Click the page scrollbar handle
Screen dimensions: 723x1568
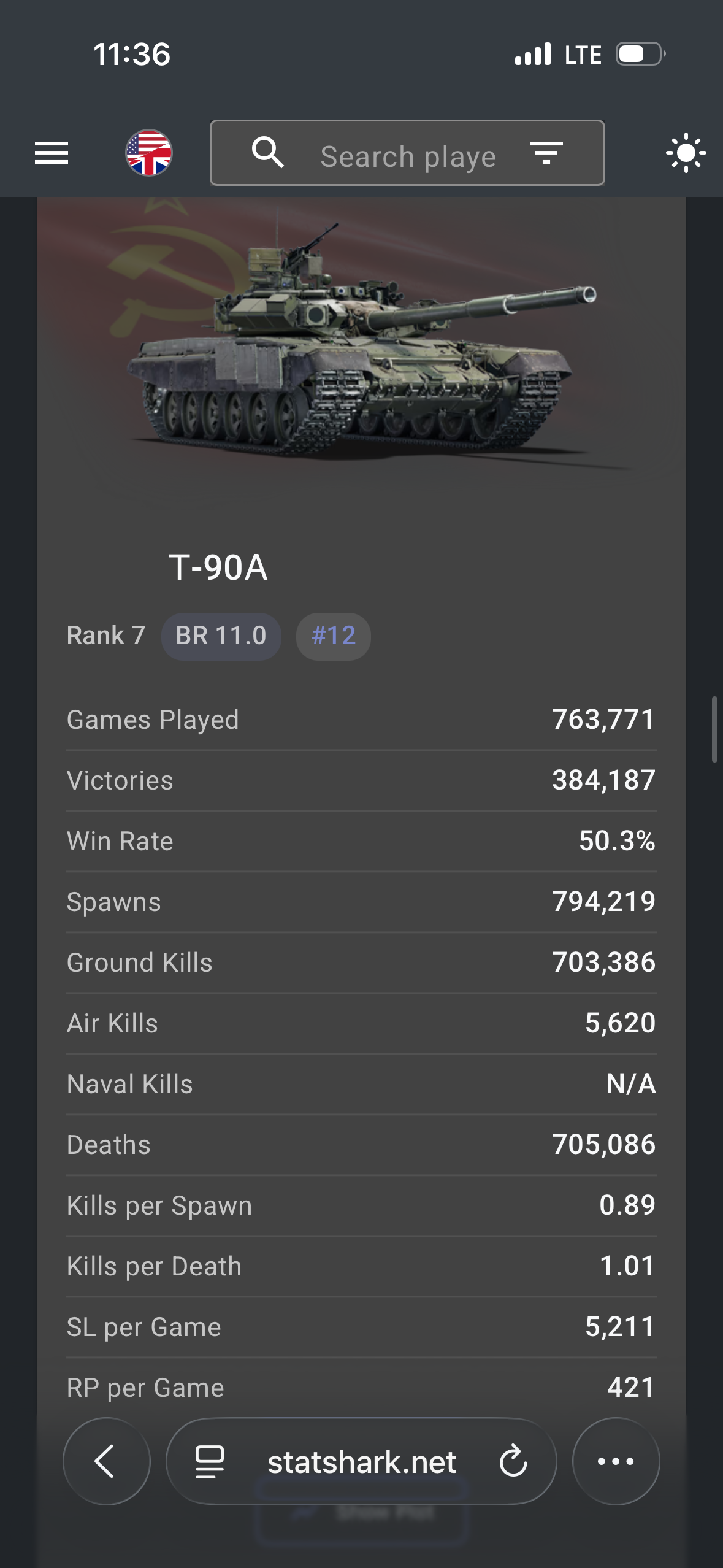click(714, 729)
